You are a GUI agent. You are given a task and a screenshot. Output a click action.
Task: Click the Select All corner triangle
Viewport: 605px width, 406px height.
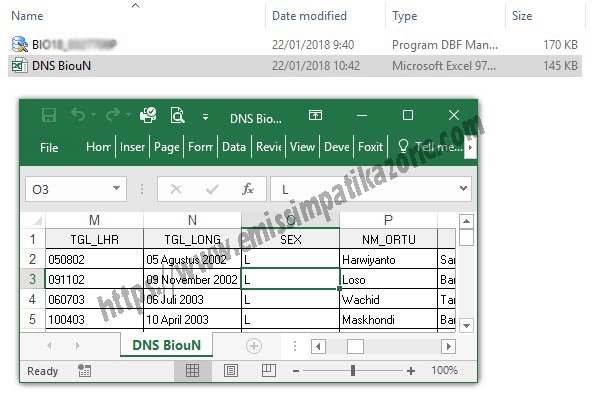[x=37, y=221]
